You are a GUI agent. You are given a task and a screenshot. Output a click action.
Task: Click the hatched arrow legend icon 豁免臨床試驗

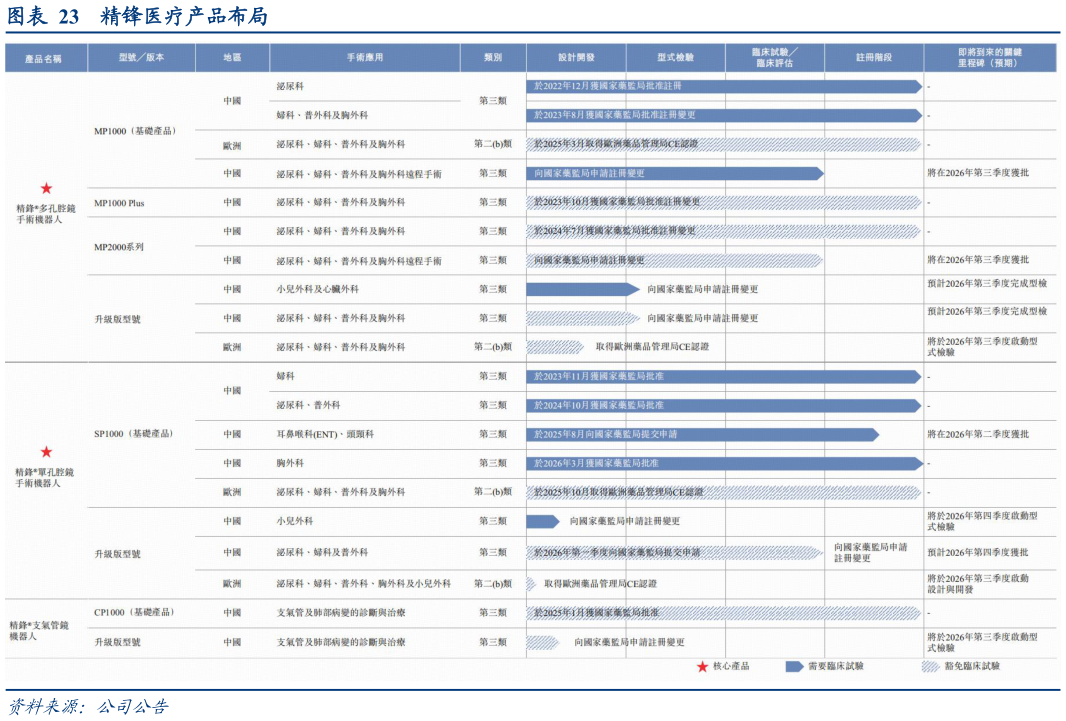click(931, 667)
